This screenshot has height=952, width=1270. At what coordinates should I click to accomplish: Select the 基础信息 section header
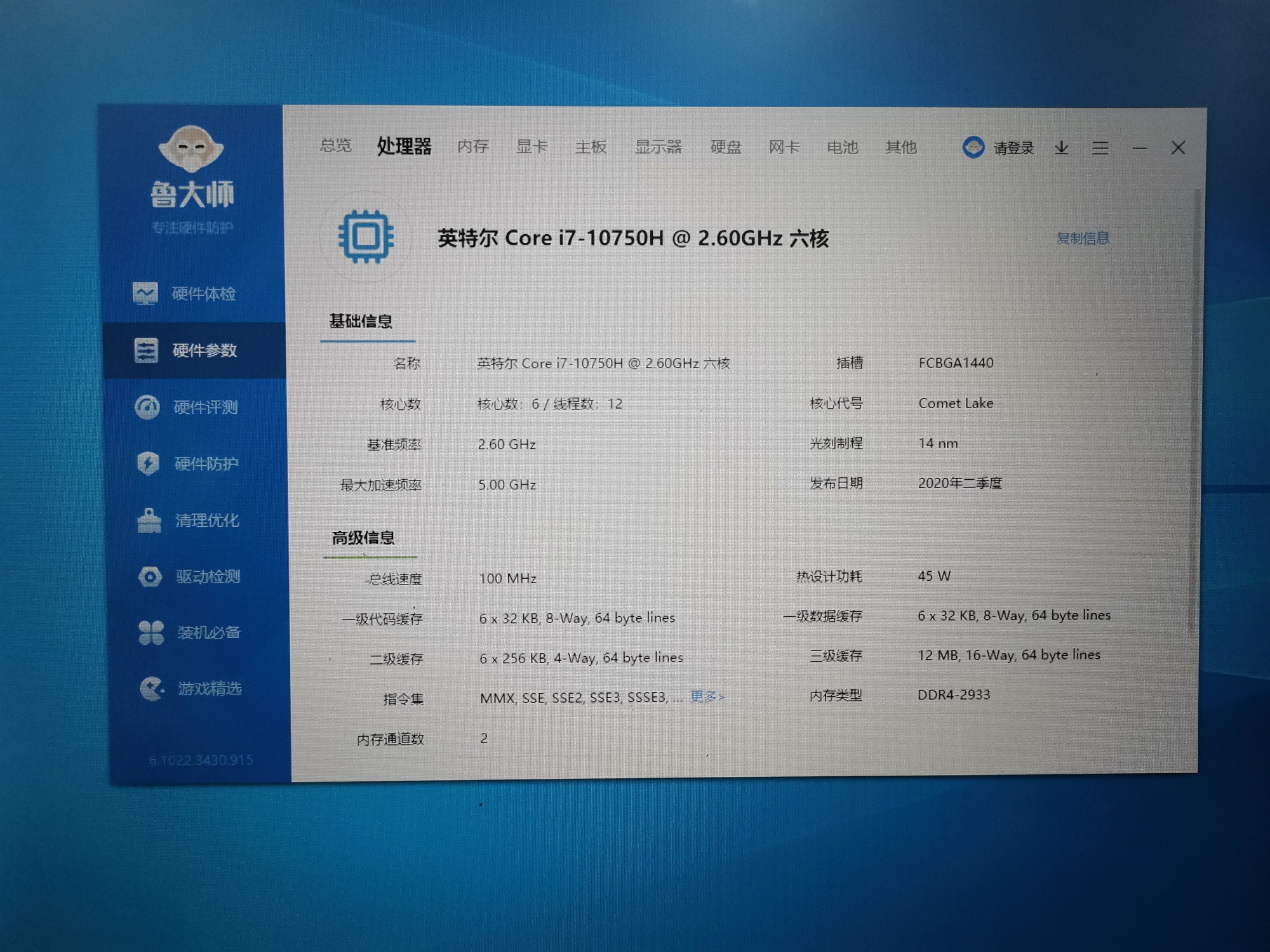tap(361, 321)
